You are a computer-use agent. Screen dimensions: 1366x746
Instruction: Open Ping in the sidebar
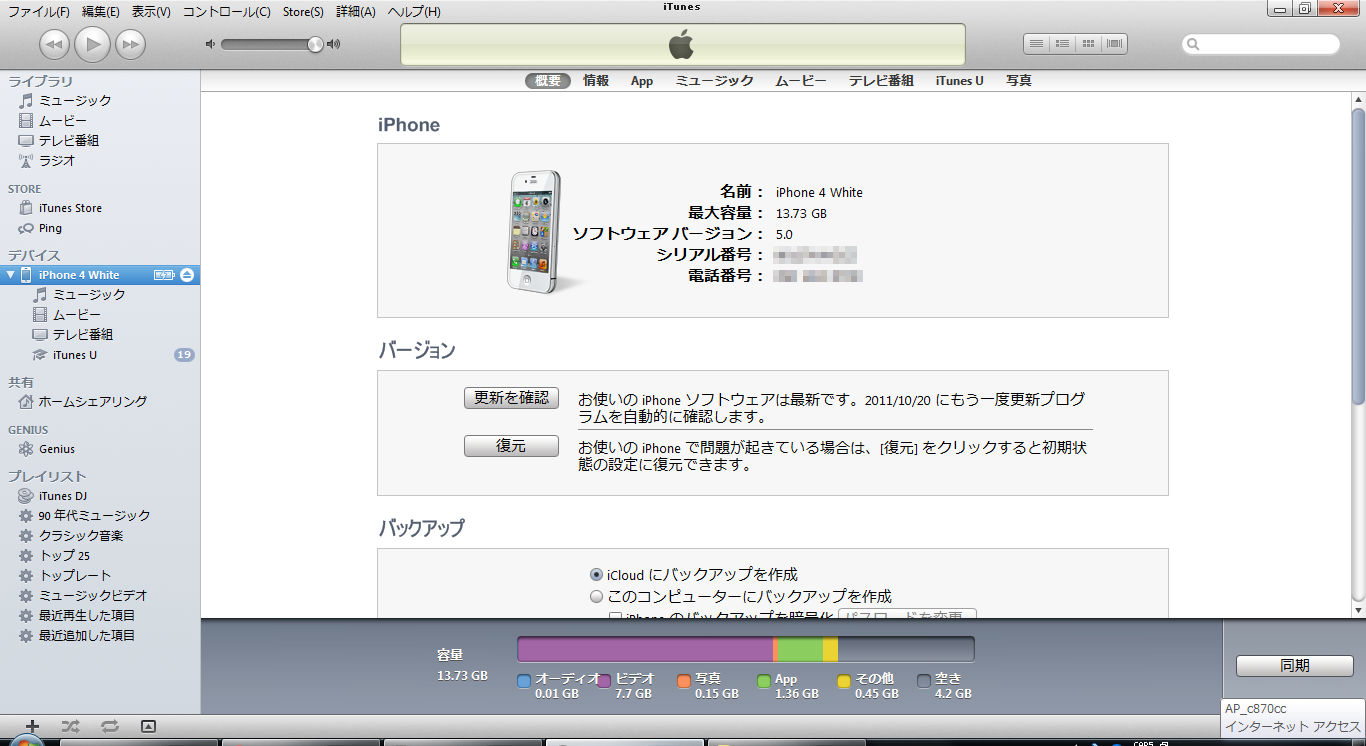[50, 228]
